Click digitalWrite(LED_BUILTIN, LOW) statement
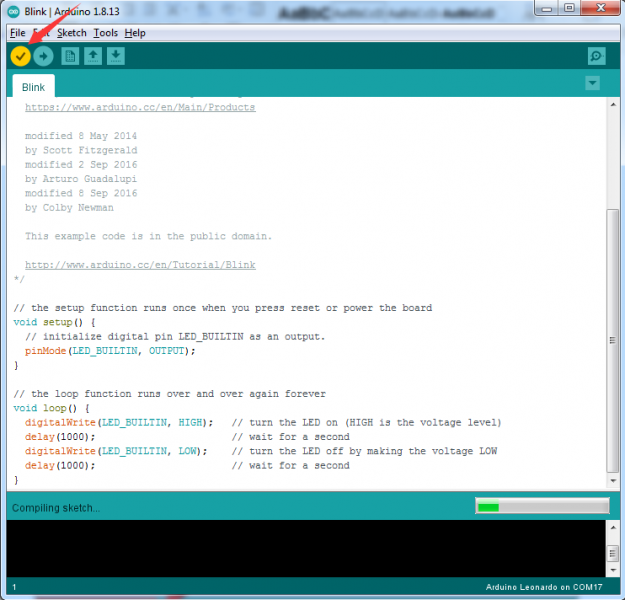The height and width of the screenshot is (600, 625). 116,451
